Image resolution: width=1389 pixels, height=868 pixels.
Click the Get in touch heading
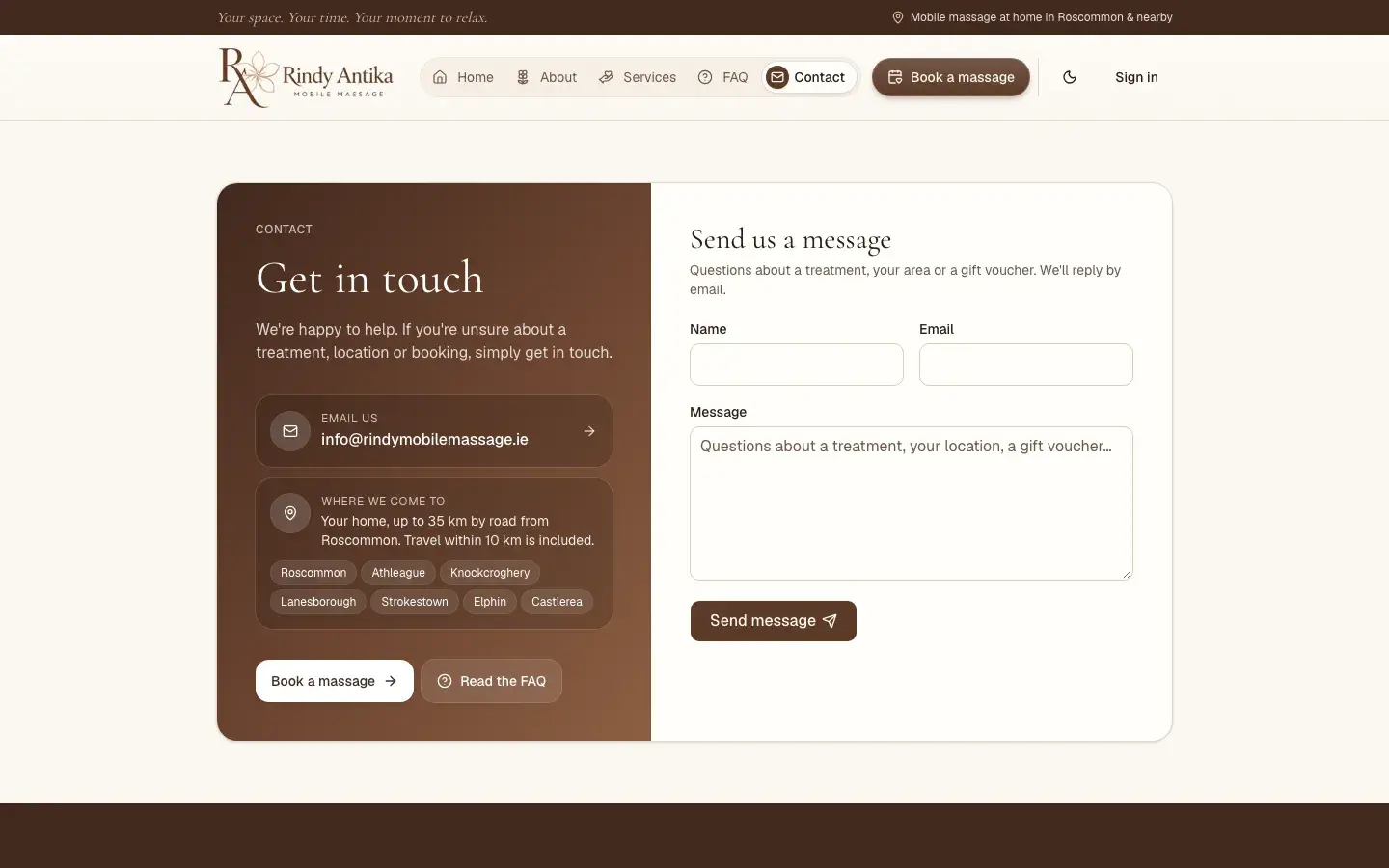pos(369,278)
